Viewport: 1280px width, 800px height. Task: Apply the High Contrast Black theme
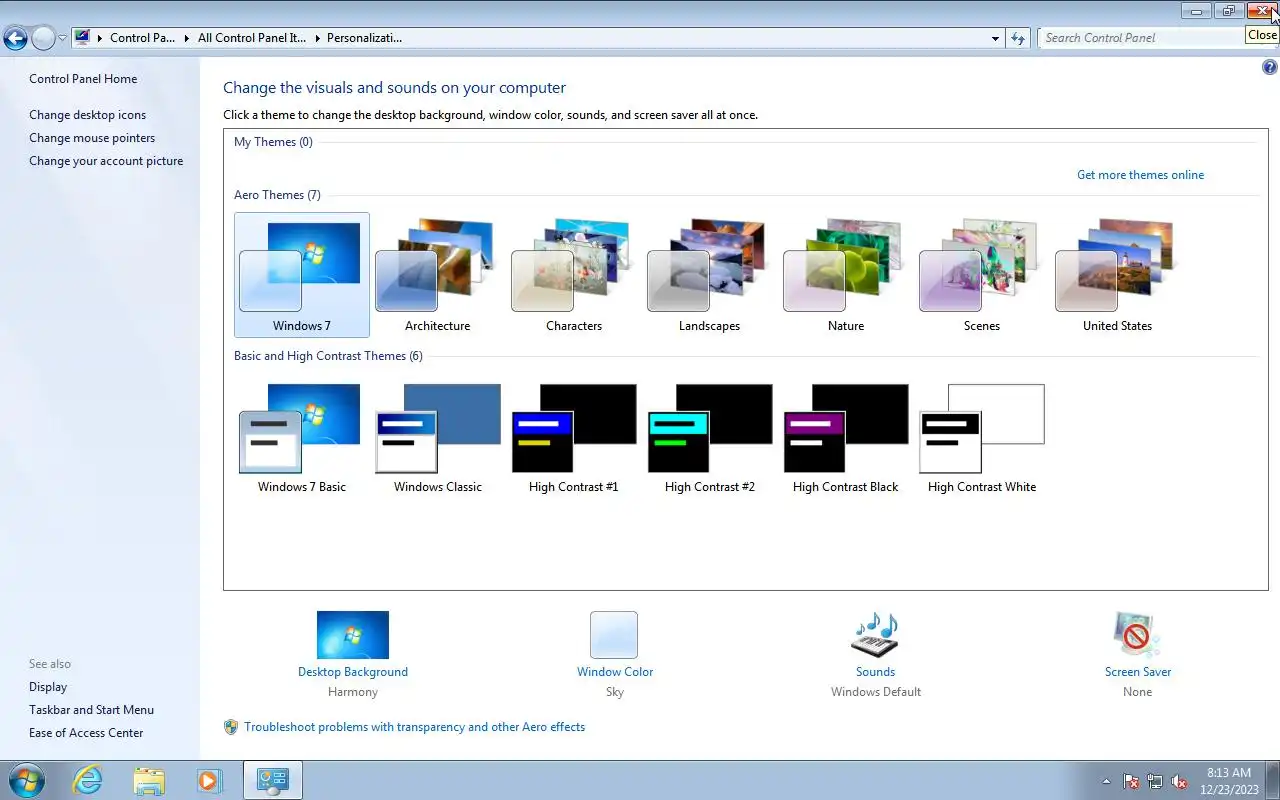845,437
